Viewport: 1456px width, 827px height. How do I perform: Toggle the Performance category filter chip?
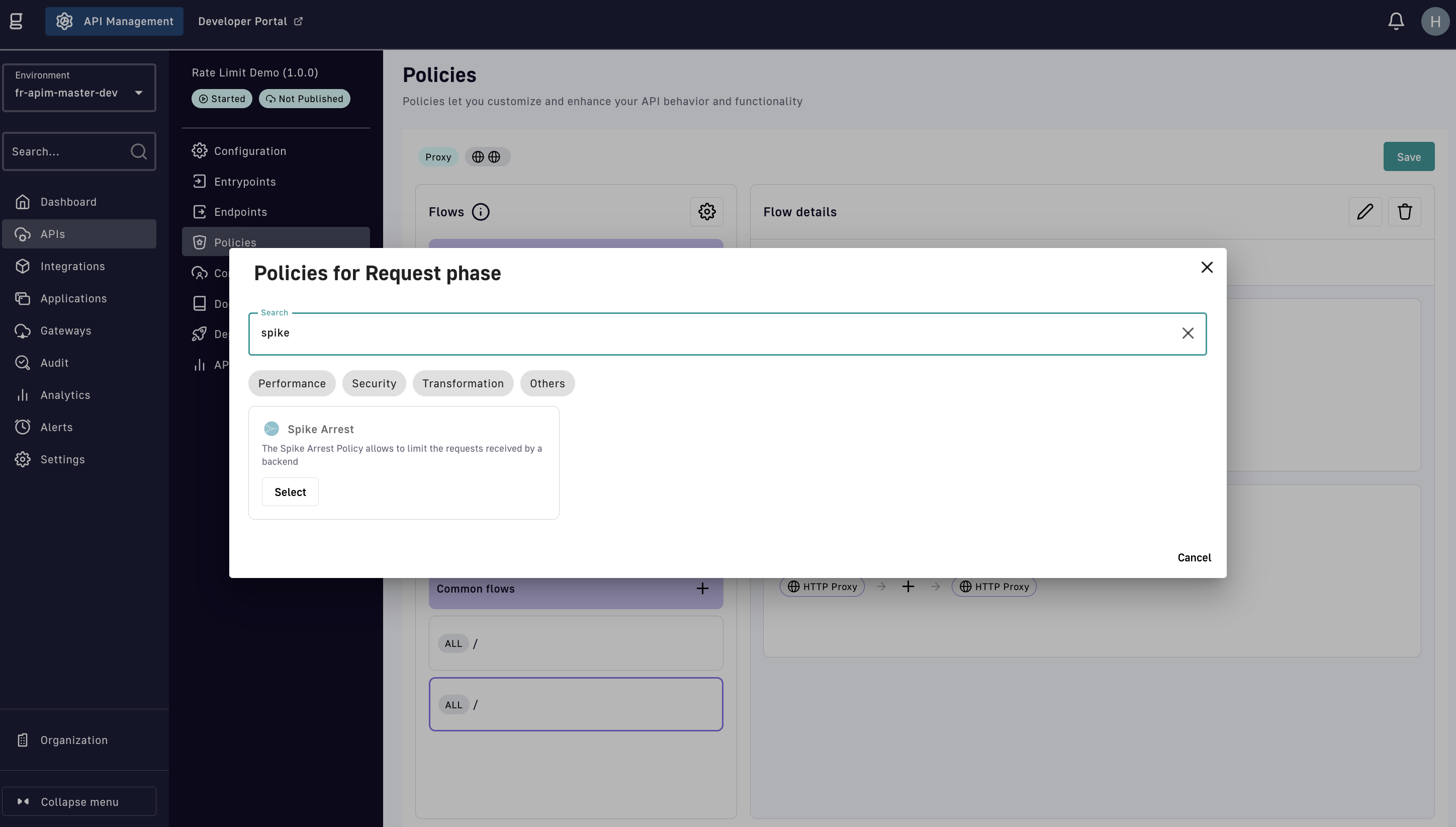(292, 383)
